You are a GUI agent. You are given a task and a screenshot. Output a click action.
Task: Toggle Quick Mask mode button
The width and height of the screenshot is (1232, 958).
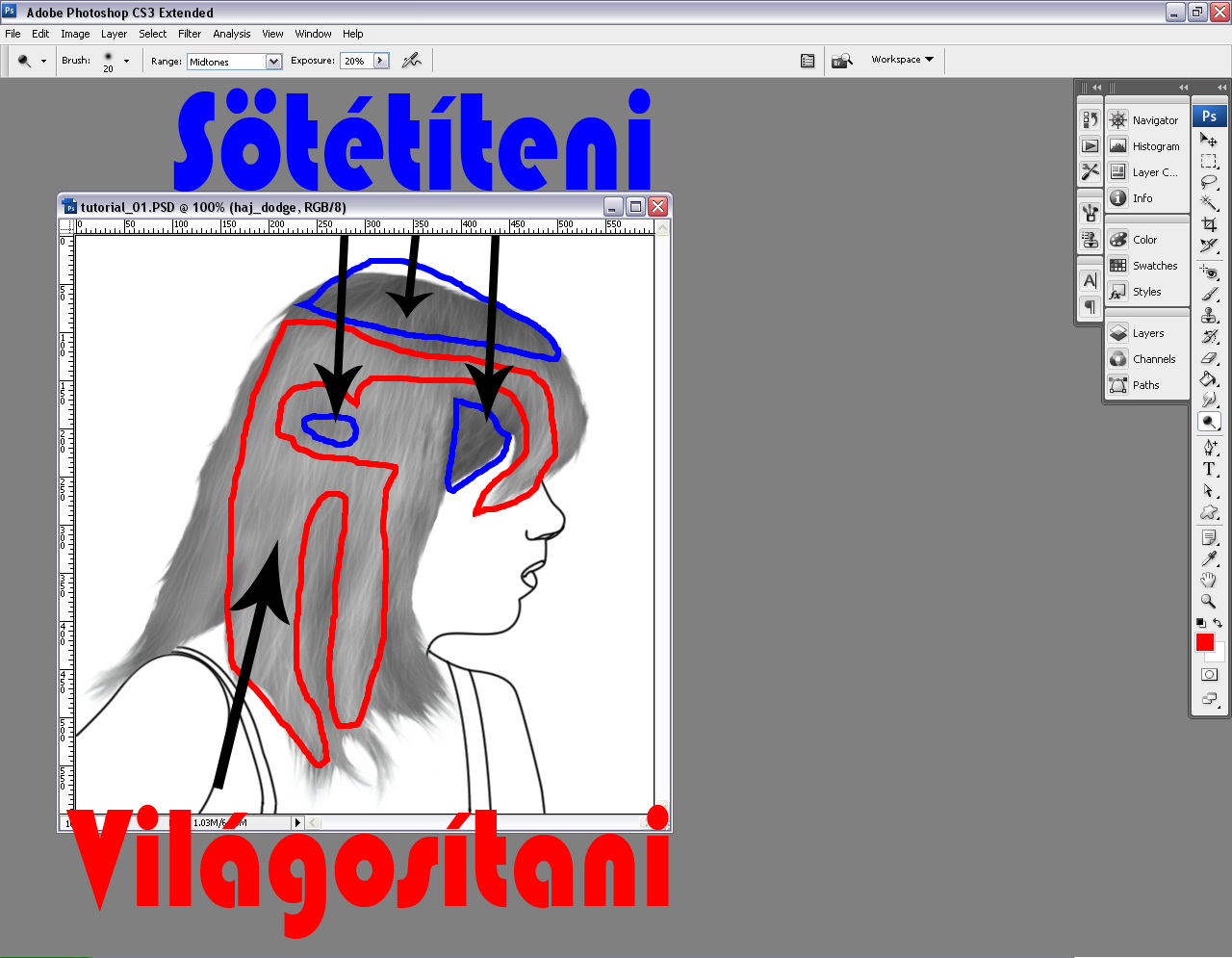click(x=1209, y=675)
